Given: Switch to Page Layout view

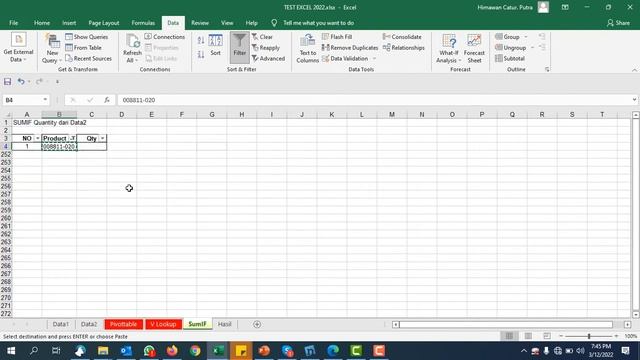Looking at the screenshot, I should [528, 336].
